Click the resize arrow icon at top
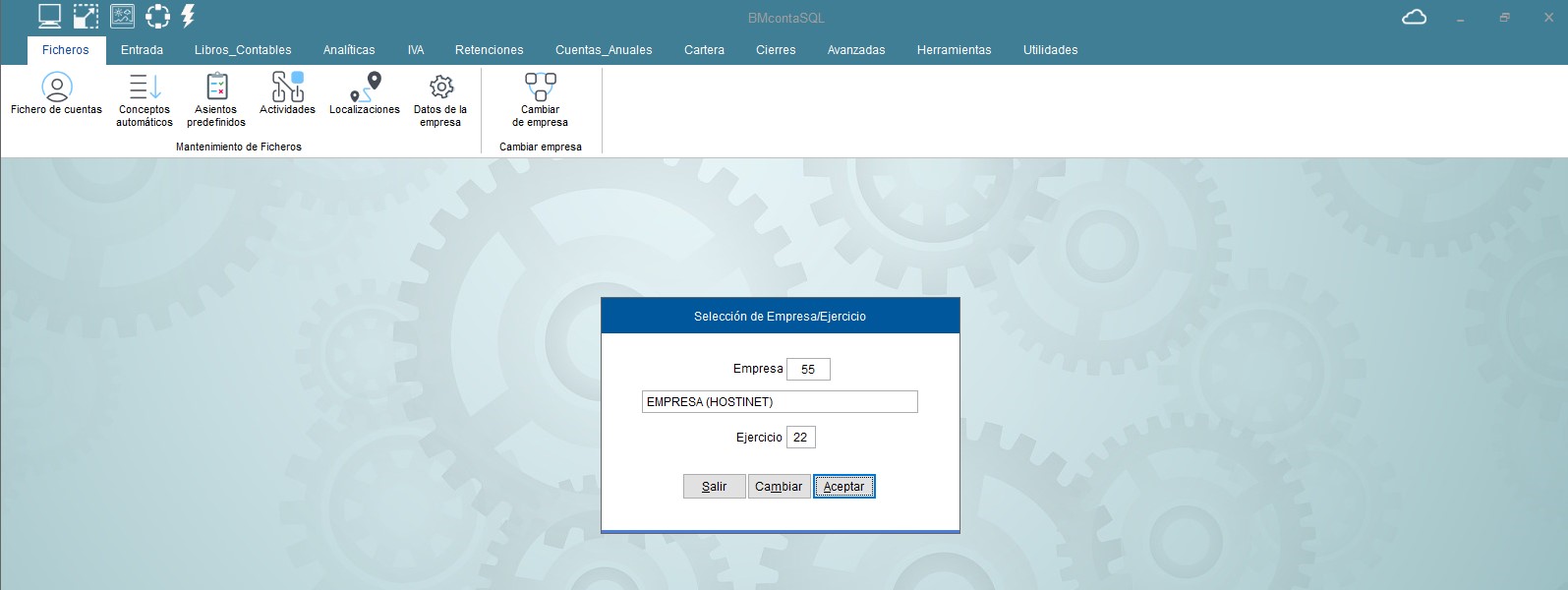The image size is (1568, 590). [86, 16]
